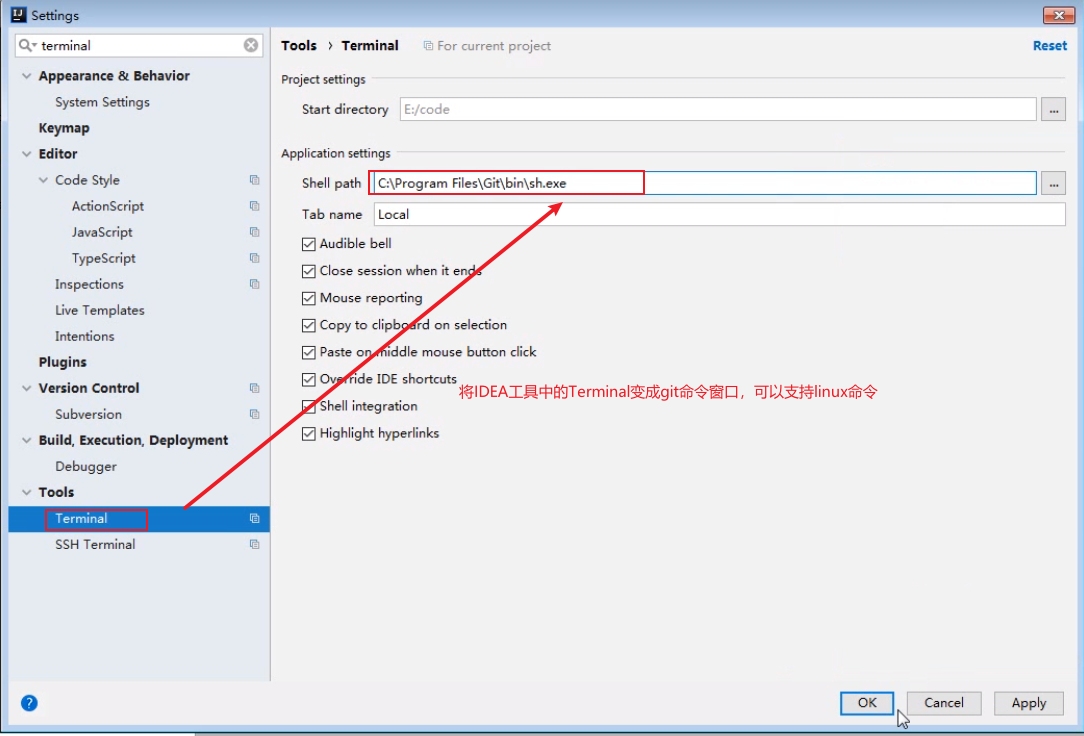Click OK to confirm settings
Screen dimensions: 1084x736
pos(867,703)
